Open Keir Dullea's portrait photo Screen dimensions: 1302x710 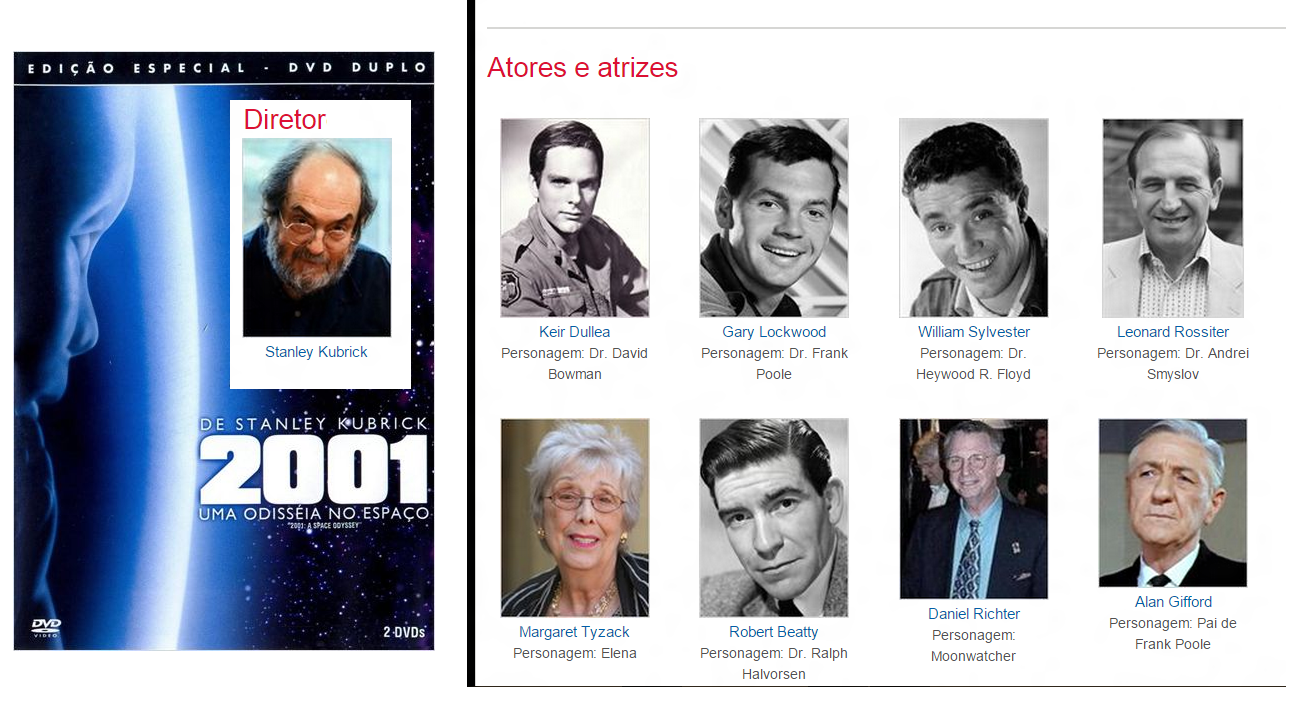coord(575,218)
